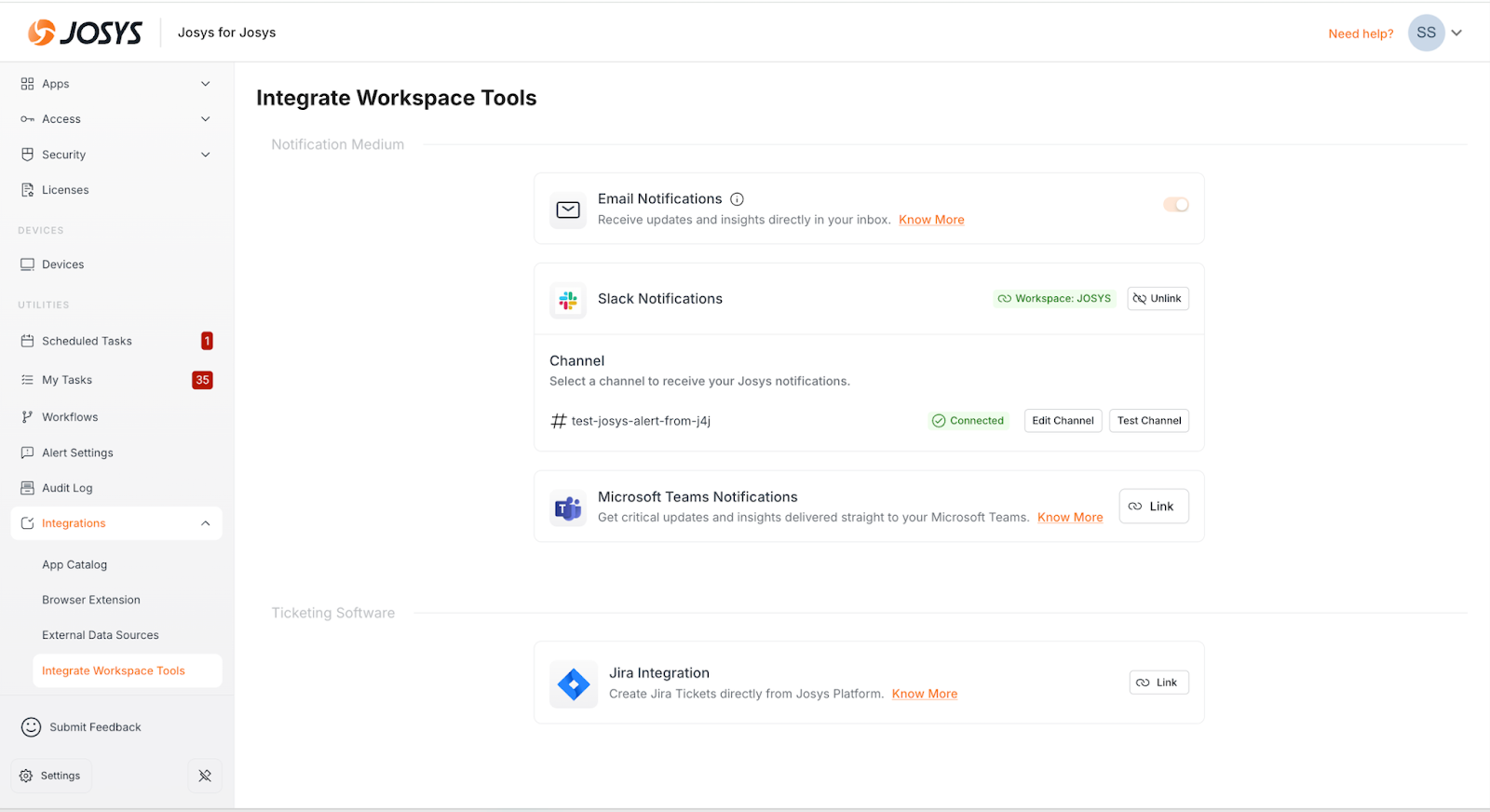Open Know More link for Microsoft Teams
This screenshot has height=812, width=1490.
click(1070, 518)
